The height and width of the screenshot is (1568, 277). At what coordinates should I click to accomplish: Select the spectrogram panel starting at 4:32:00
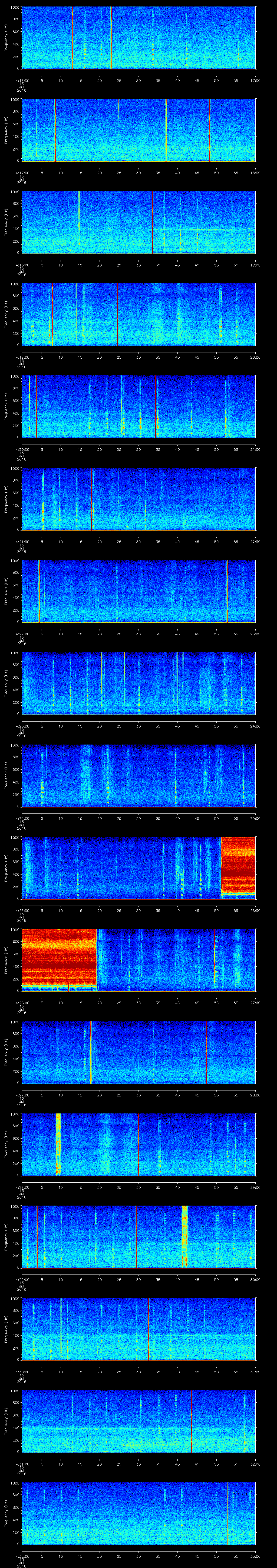coord(138,1513)
